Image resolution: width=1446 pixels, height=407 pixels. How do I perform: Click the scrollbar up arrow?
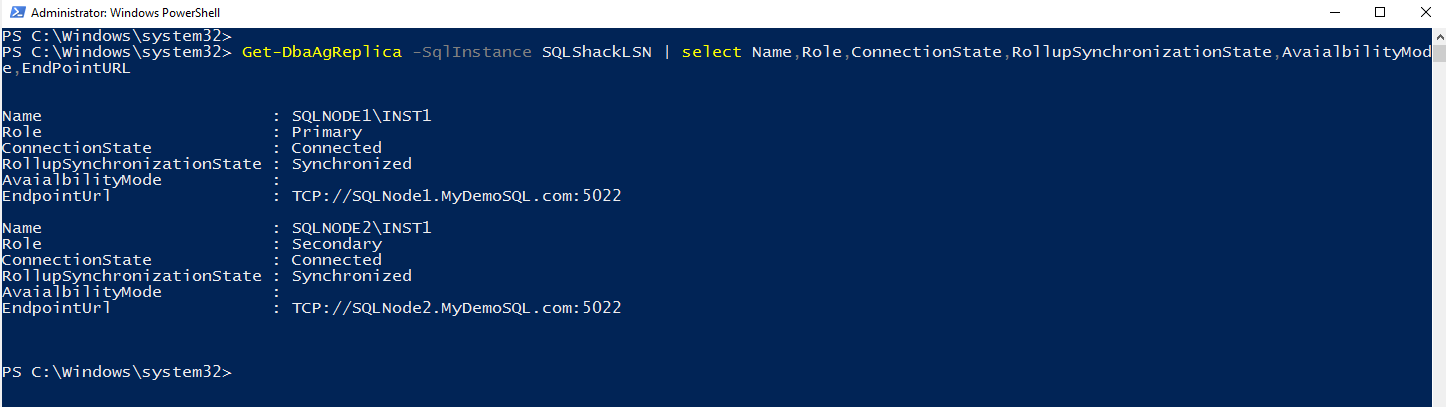tap(1438, 36)
